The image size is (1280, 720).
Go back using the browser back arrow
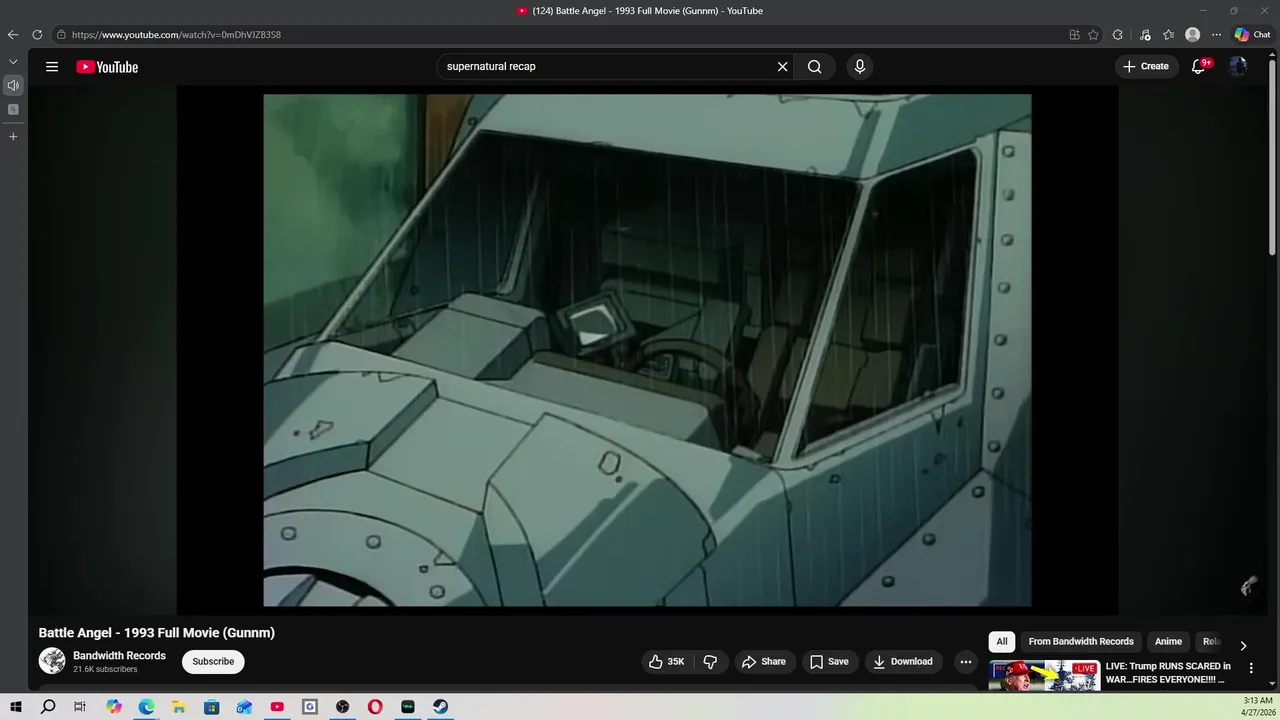(x=13, y=35)
